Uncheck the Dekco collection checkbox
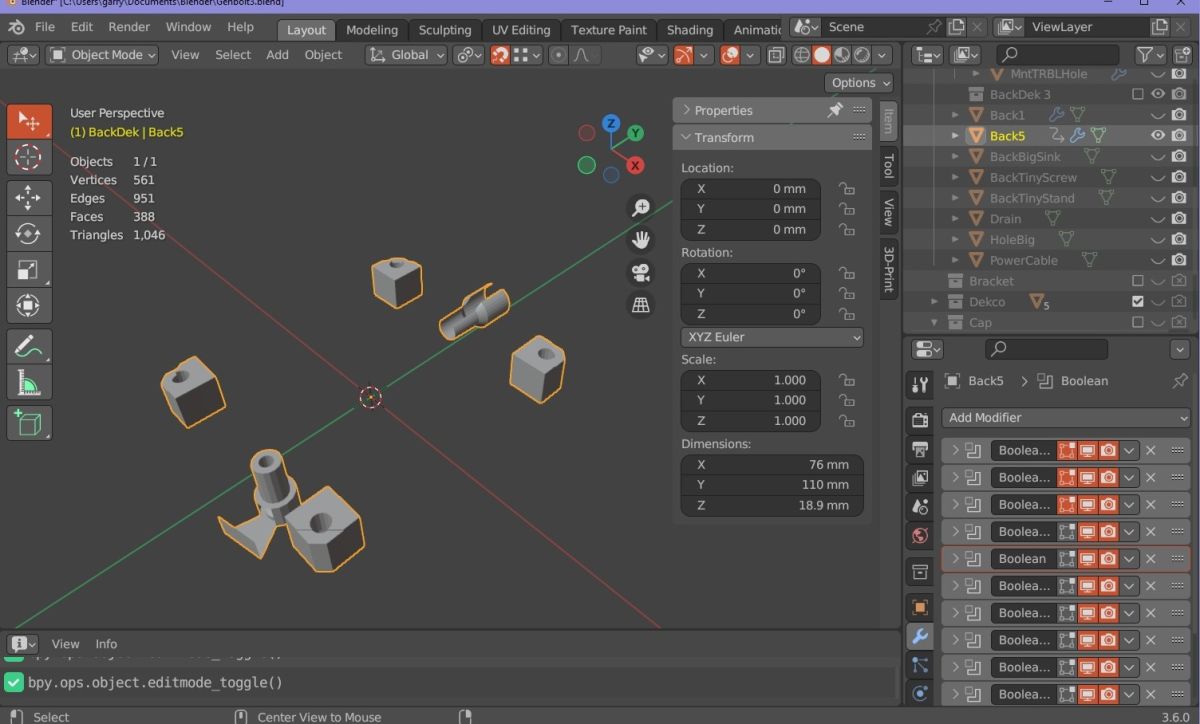Screen dimensions: 1200x724 tap(1137, 302)
